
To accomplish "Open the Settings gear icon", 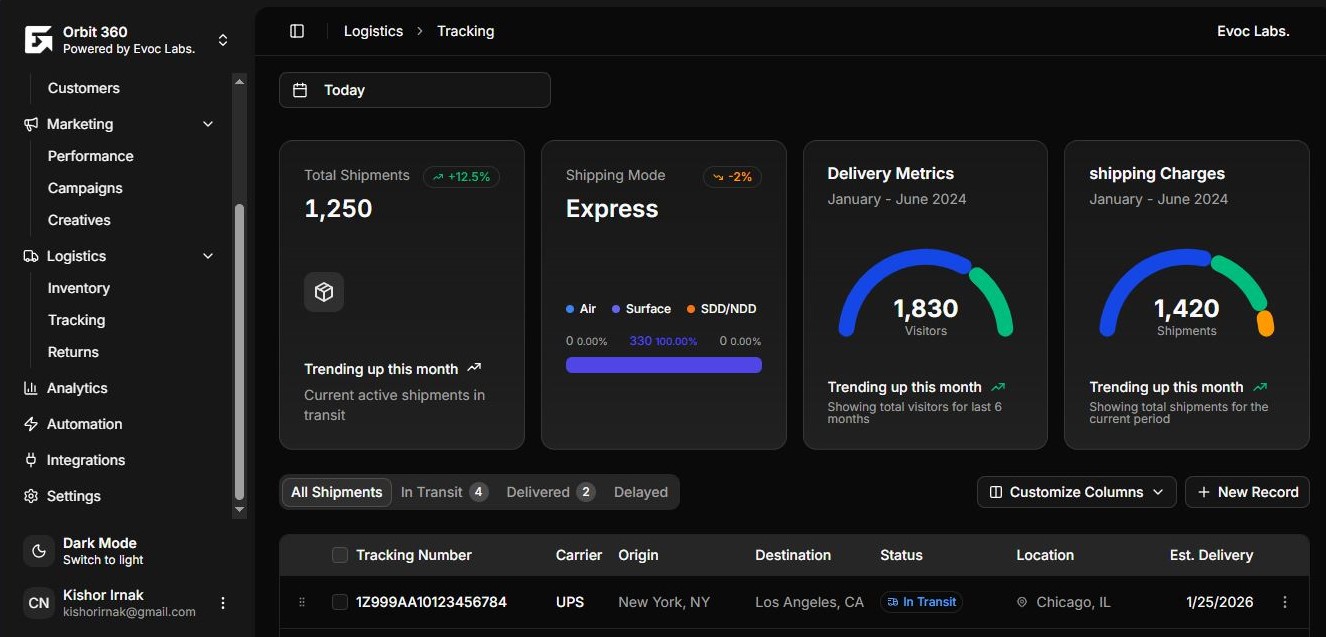I will 30,496.
